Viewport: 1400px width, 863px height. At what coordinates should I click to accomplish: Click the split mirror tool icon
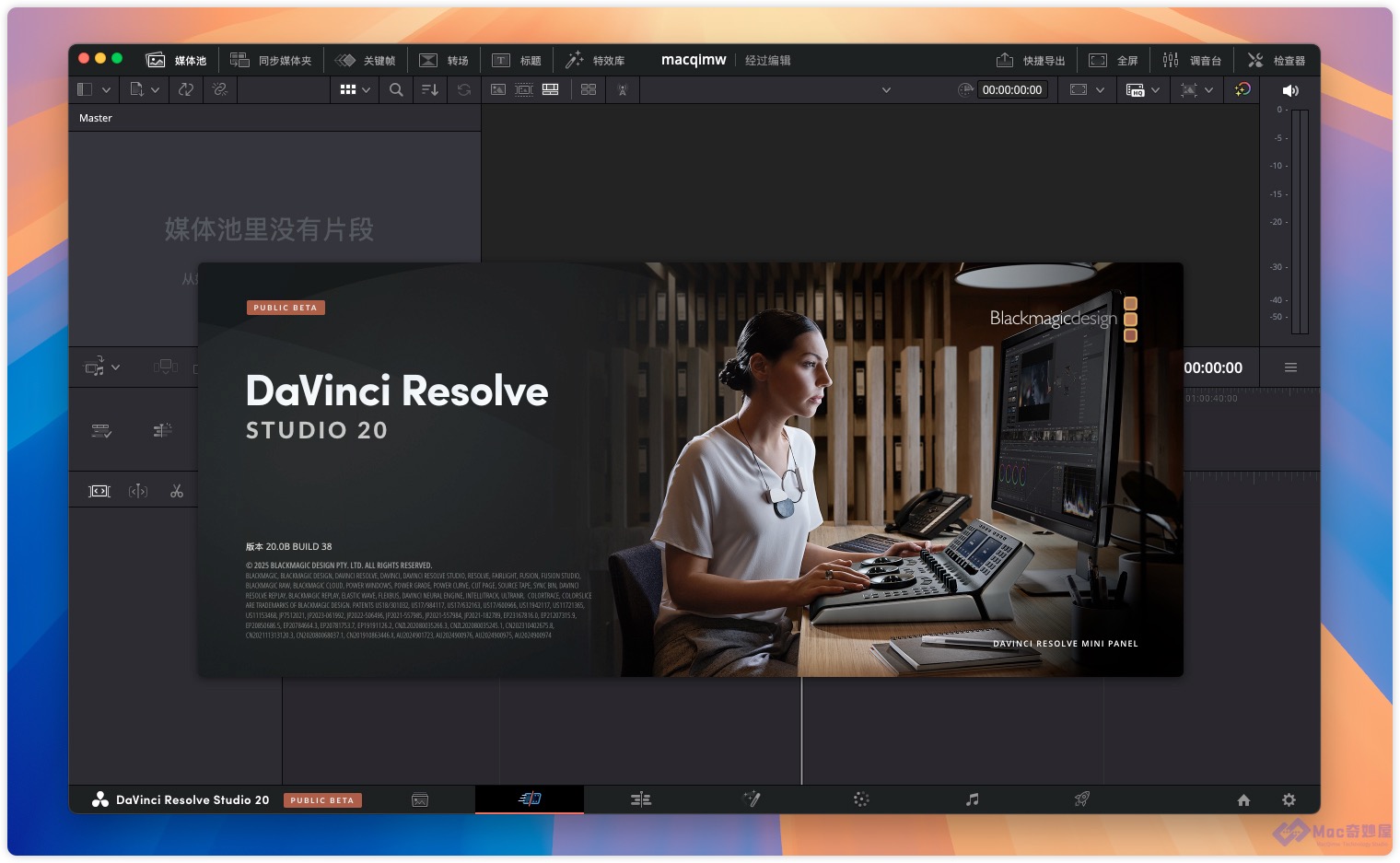[138, 491]
